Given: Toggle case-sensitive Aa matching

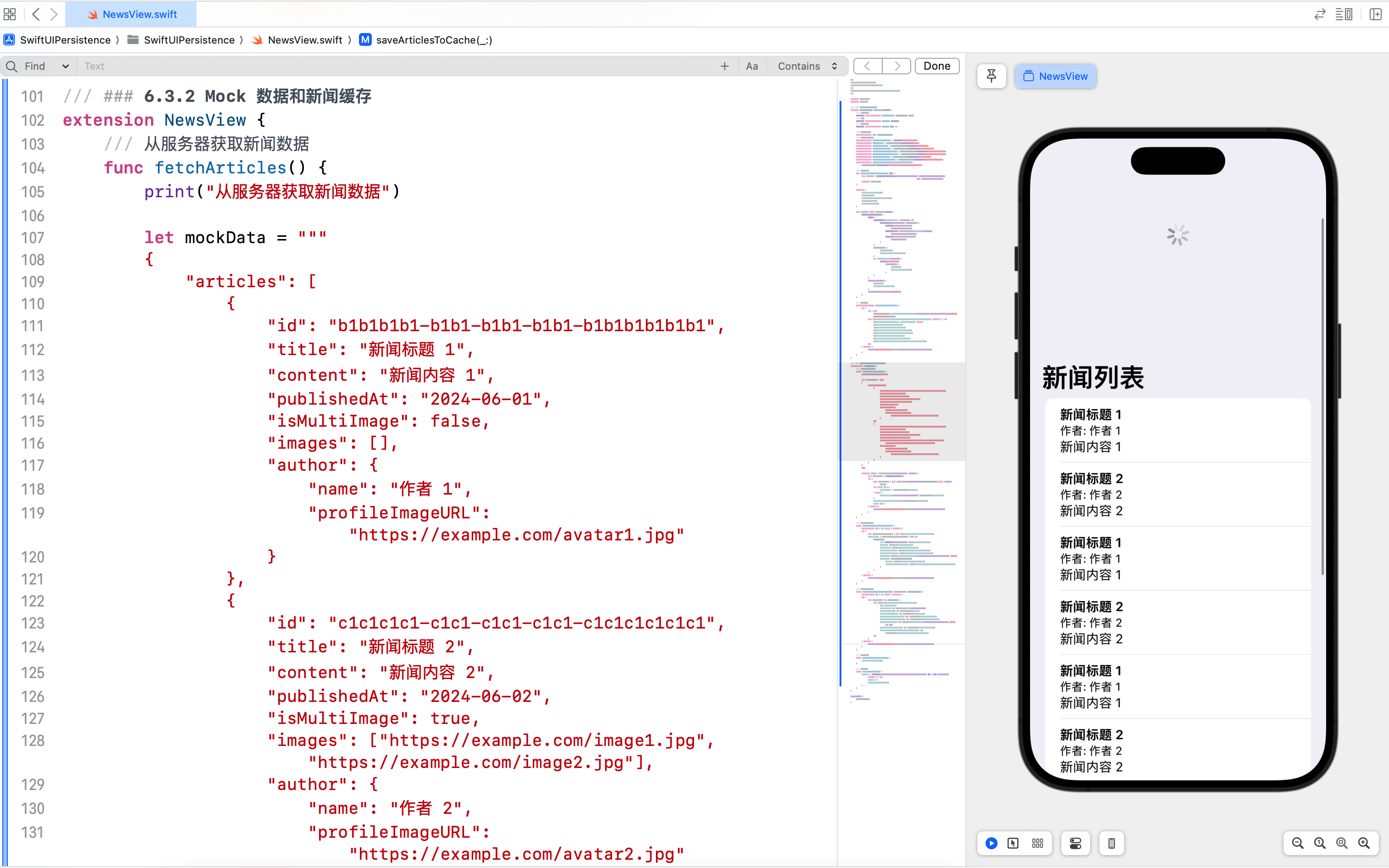Looking at the screenshot, I should coord(751,66).
